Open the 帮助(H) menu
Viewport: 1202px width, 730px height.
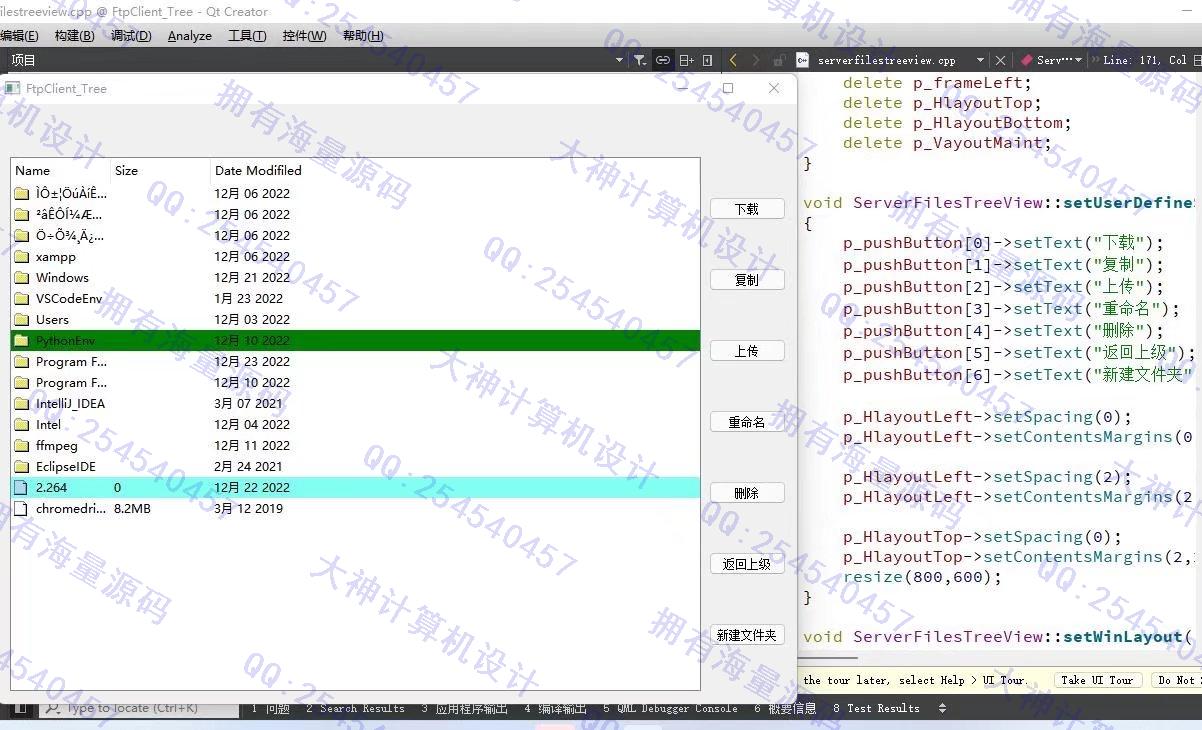coord(363,35)
